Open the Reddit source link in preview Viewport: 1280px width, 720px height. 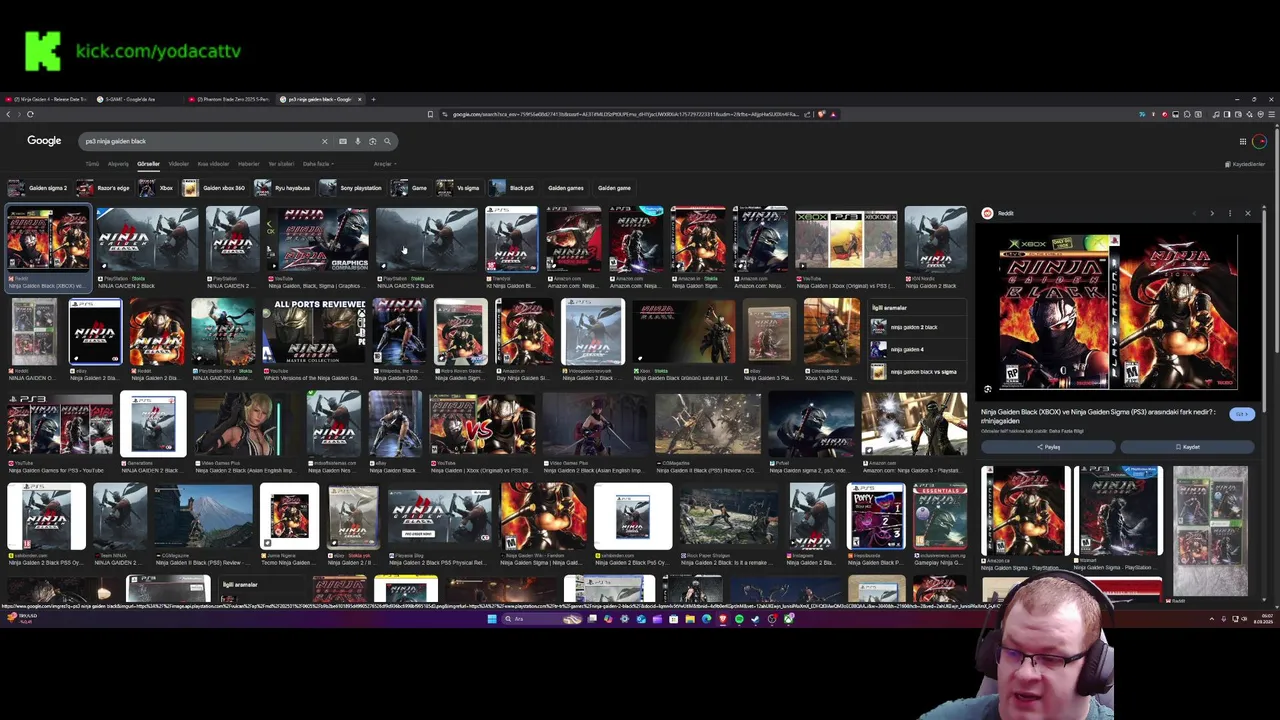tap(998, 213)
